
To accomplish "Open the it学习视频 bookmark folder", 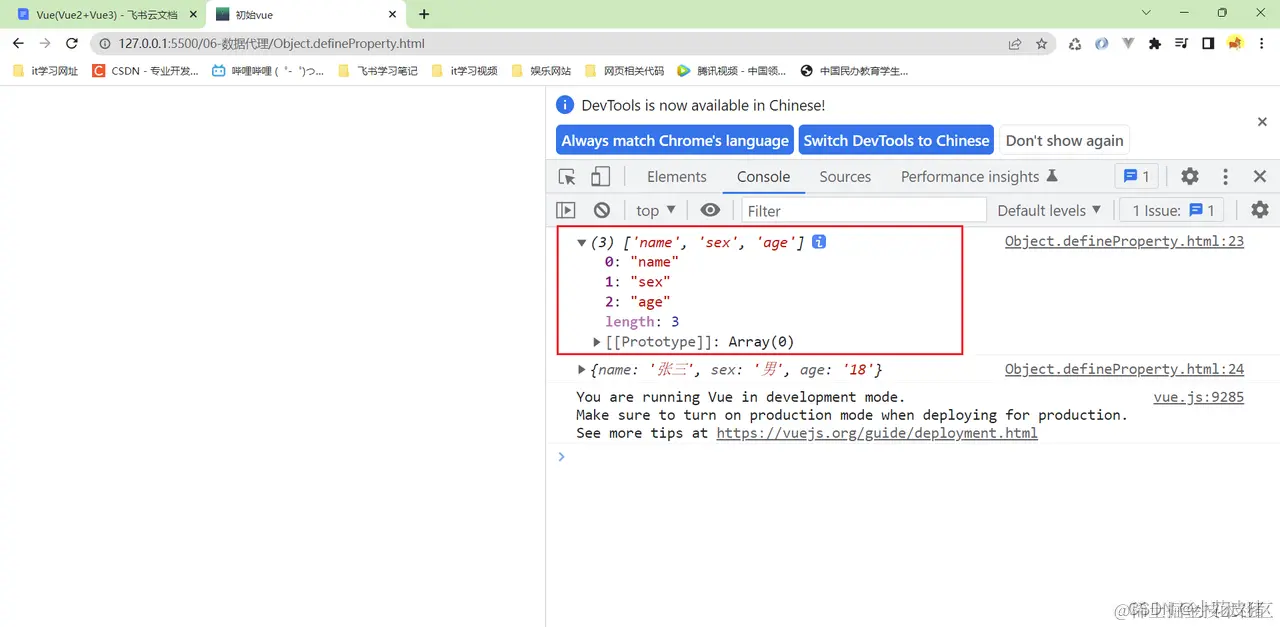I will 465,71.
